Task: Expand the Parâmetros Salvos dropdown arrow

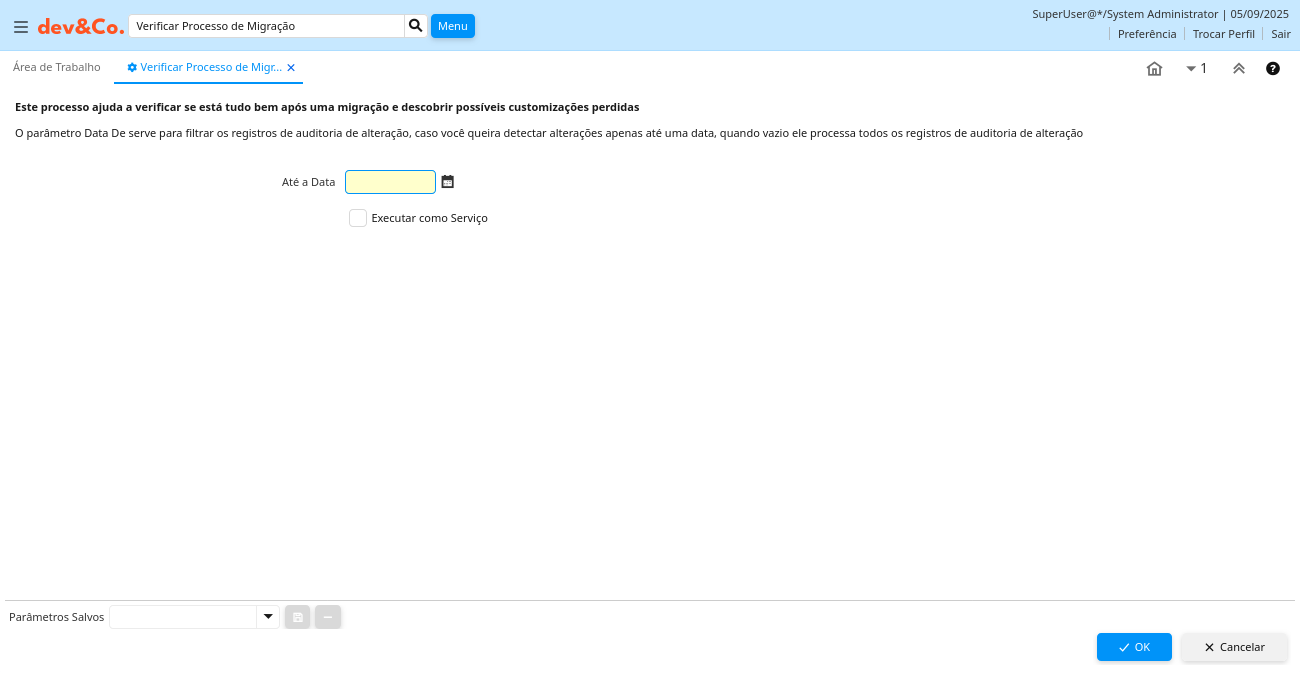Action: pos(268,617)
